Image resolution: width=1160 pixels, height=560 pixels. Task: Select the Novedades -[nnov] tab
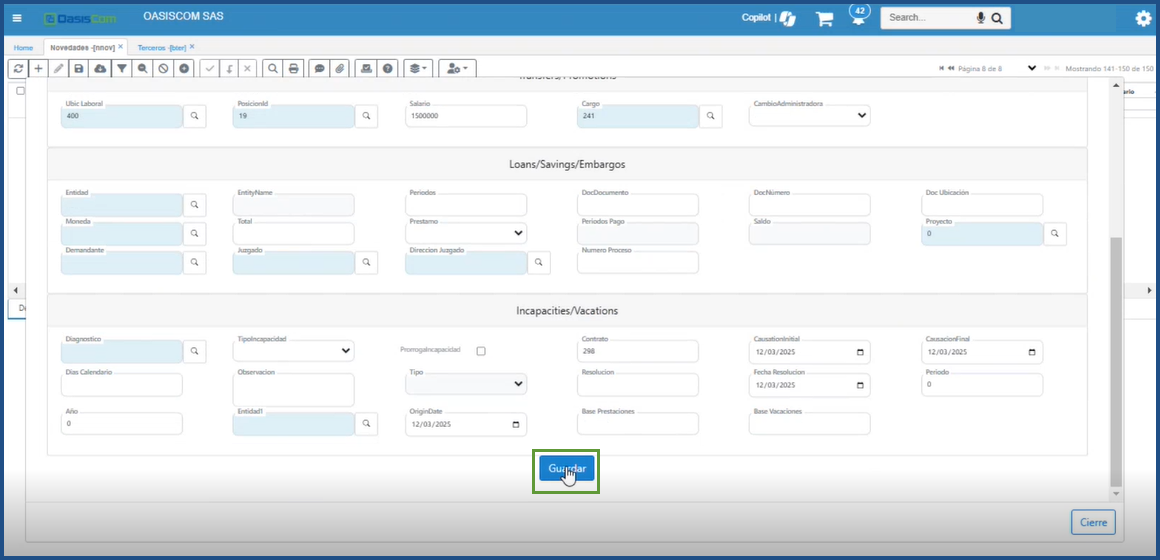(x=82, y=47)
